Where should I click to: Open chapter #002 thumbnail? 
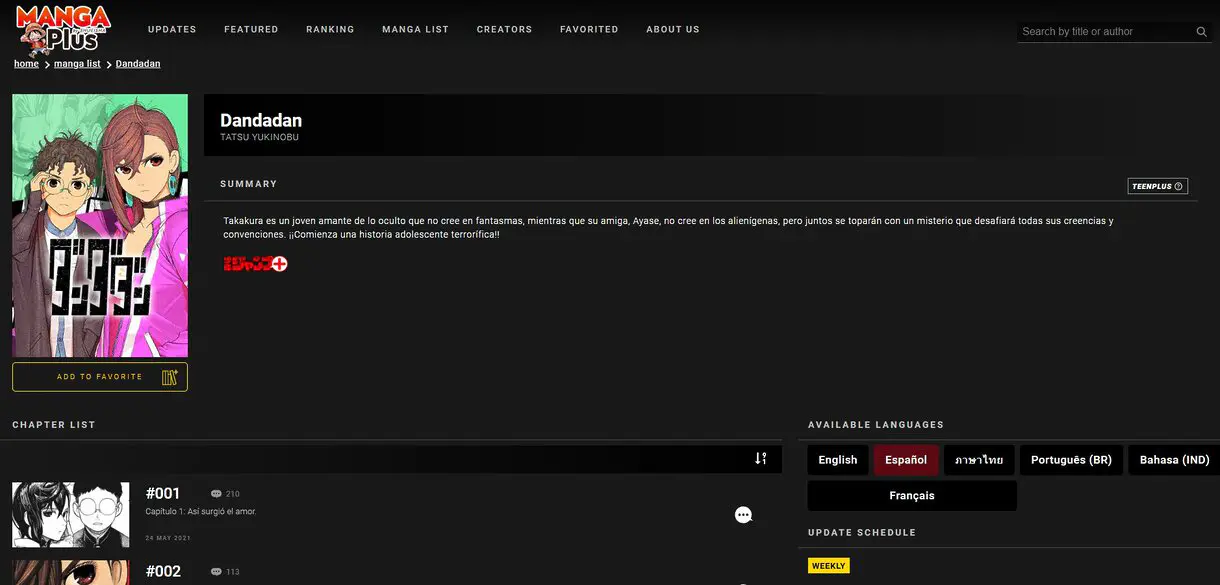click(70, 573)
